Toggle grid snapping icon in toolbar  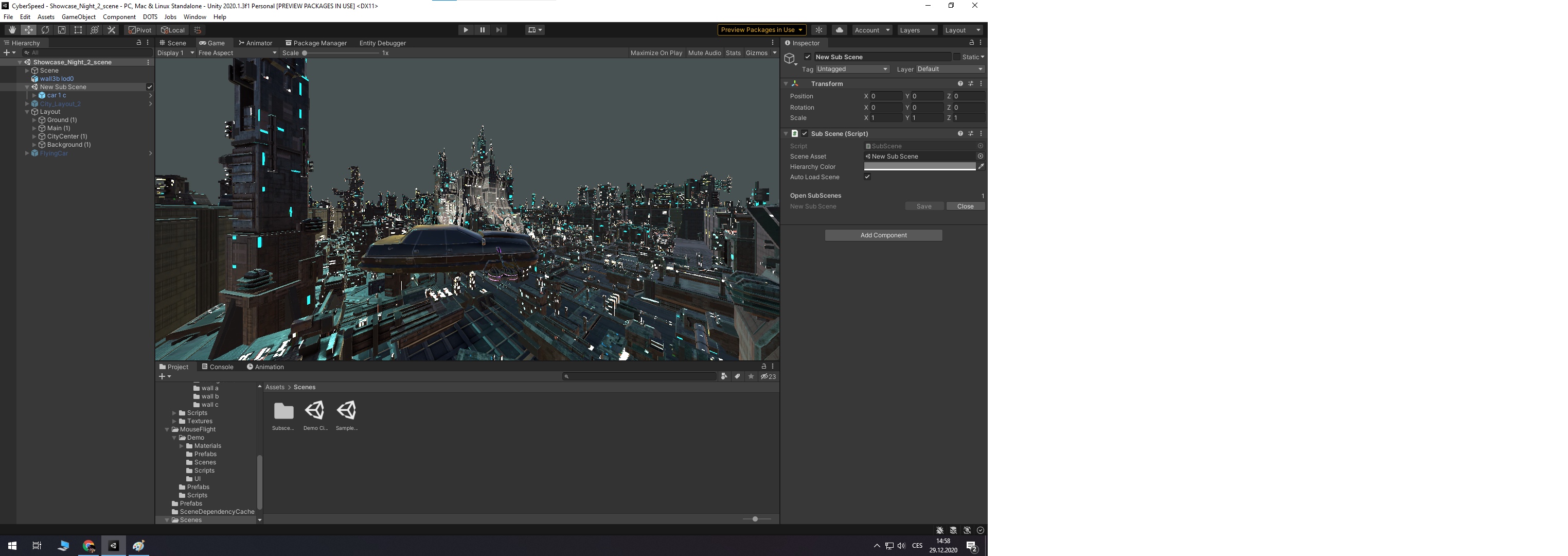point(197,30)
